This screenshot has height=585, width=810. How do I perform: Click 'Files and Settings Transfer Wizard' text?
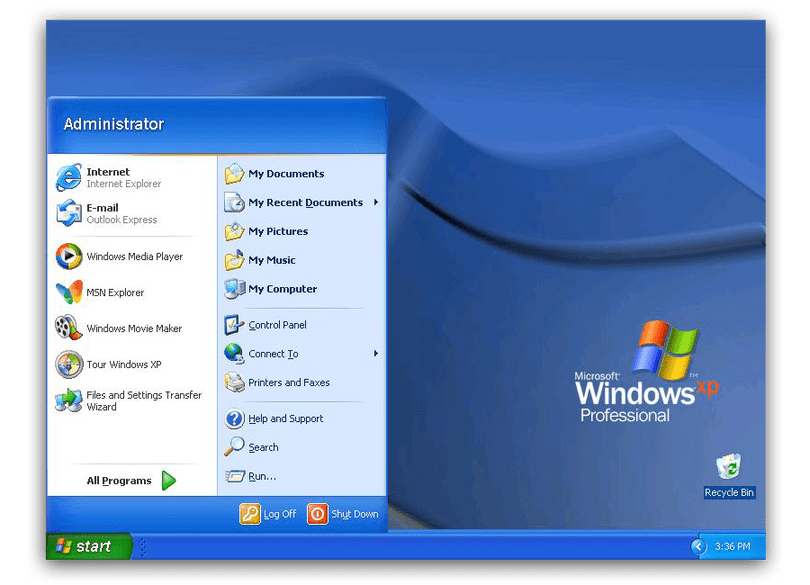[x=144, y=401]
